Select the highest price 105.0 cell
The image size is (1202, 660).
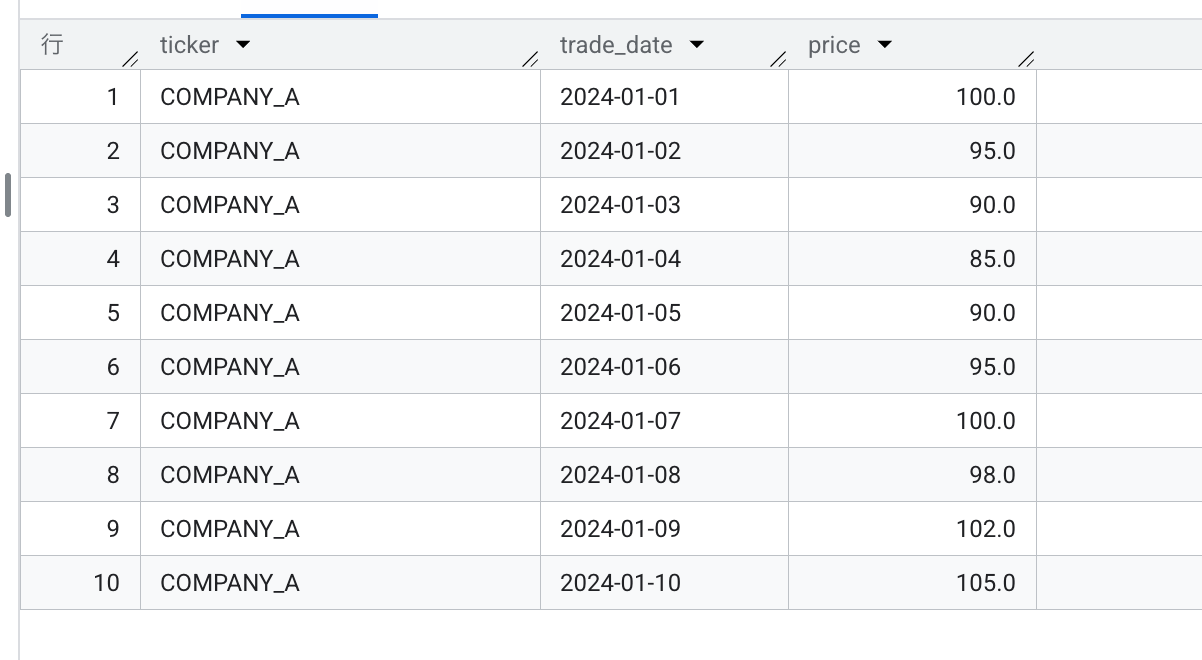click(987, 583)
